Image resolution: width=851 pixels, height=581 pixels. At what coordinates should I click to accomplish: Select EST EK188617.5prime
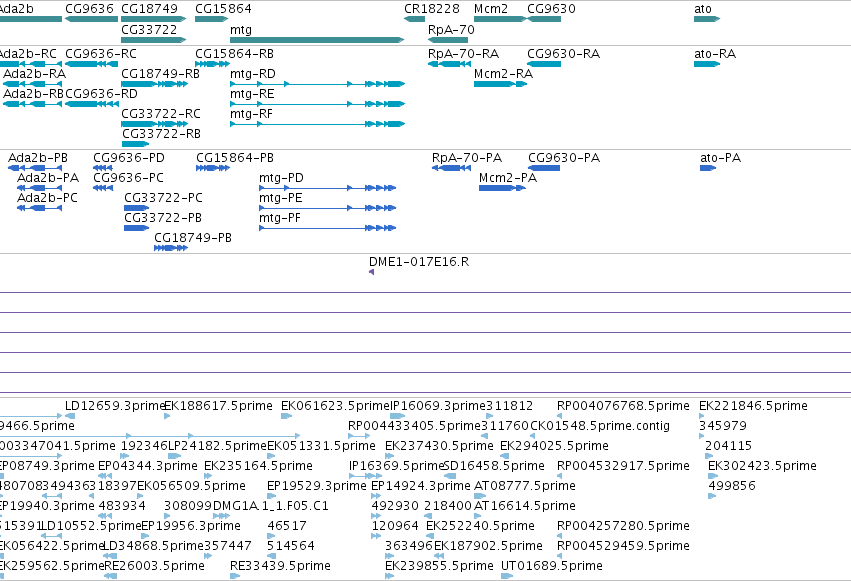(x=167, y=416)
